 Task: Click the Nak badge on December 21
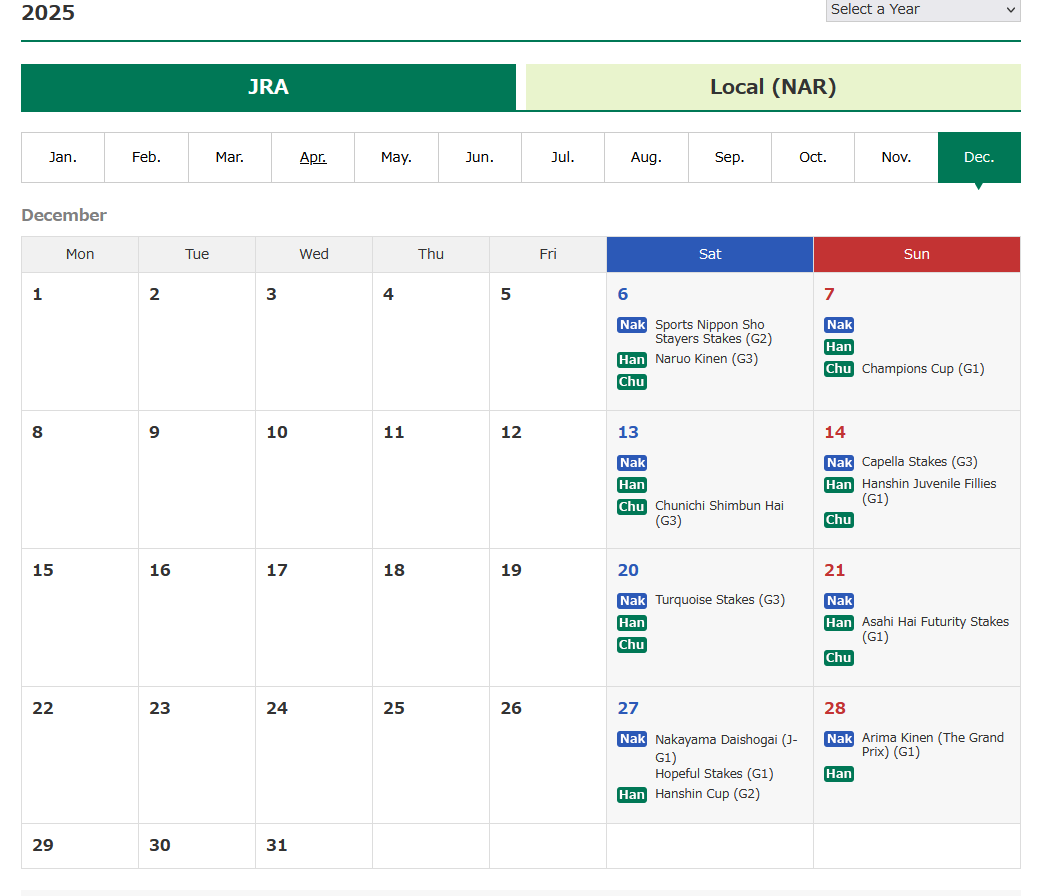click(x=839, y=601)
